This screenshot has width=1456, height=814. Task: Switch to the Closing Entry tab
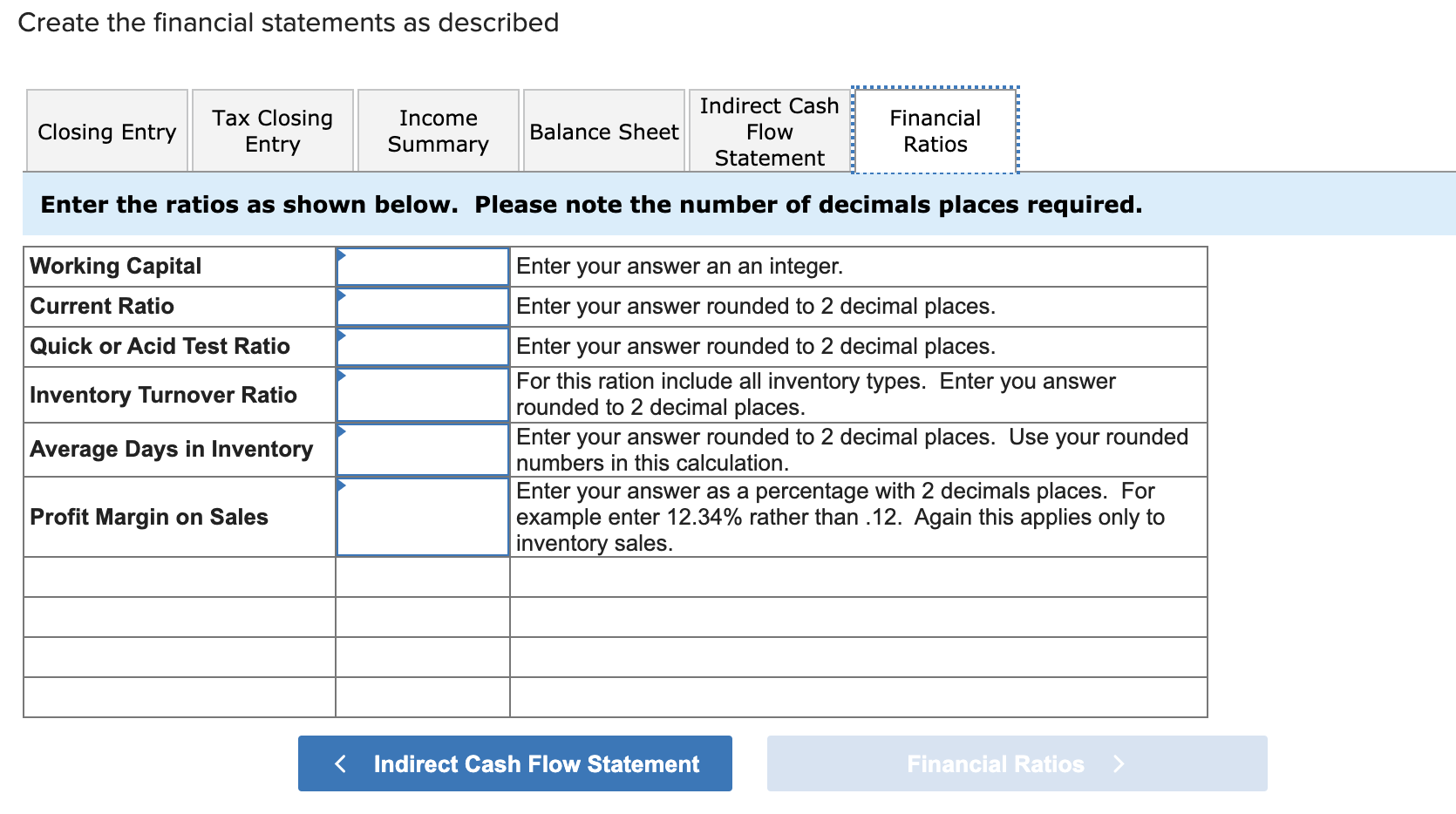[106, 131]
